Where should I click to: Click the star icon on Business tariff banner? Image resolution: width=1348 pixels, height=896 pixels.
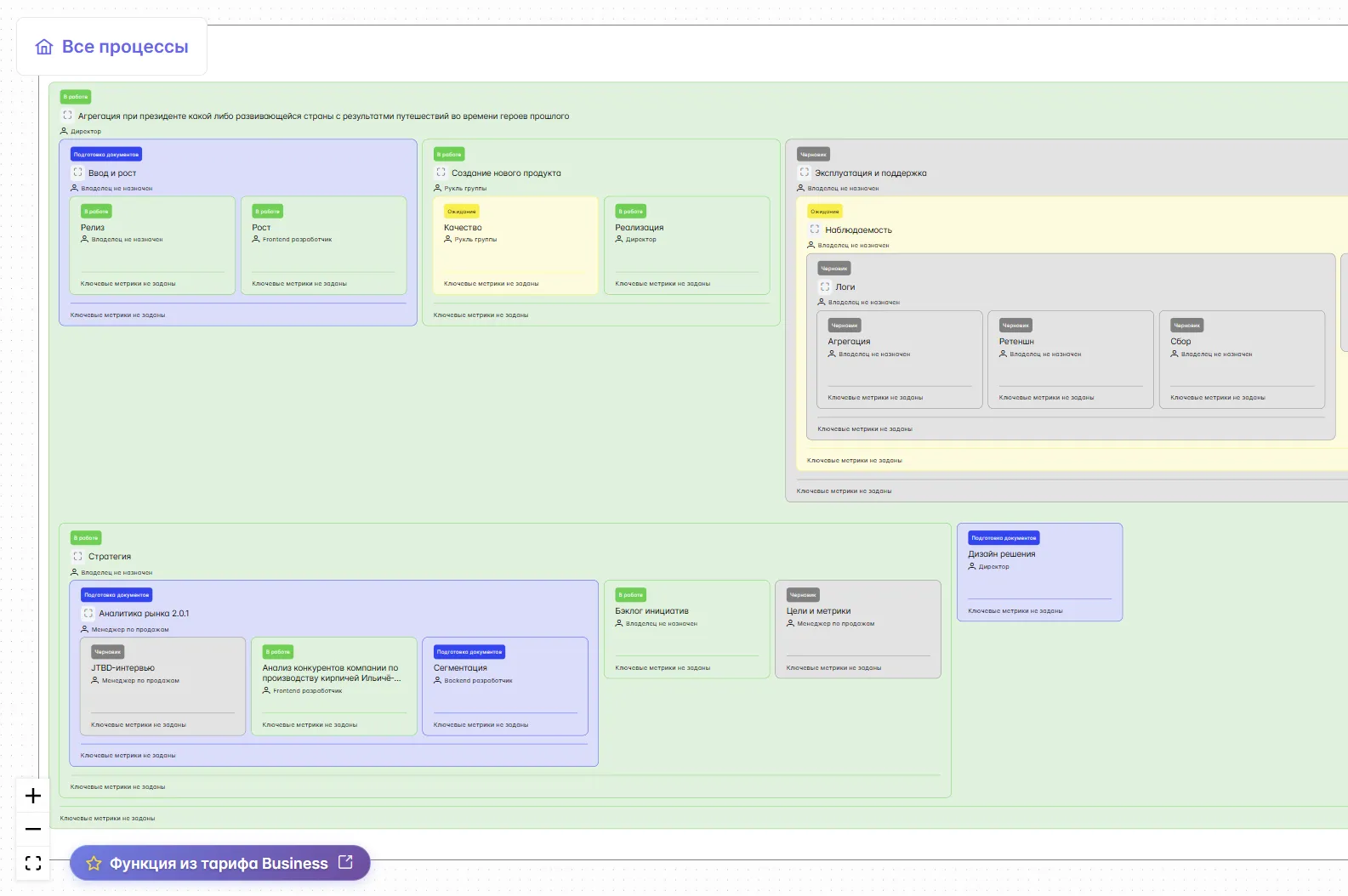coord(94,864)
